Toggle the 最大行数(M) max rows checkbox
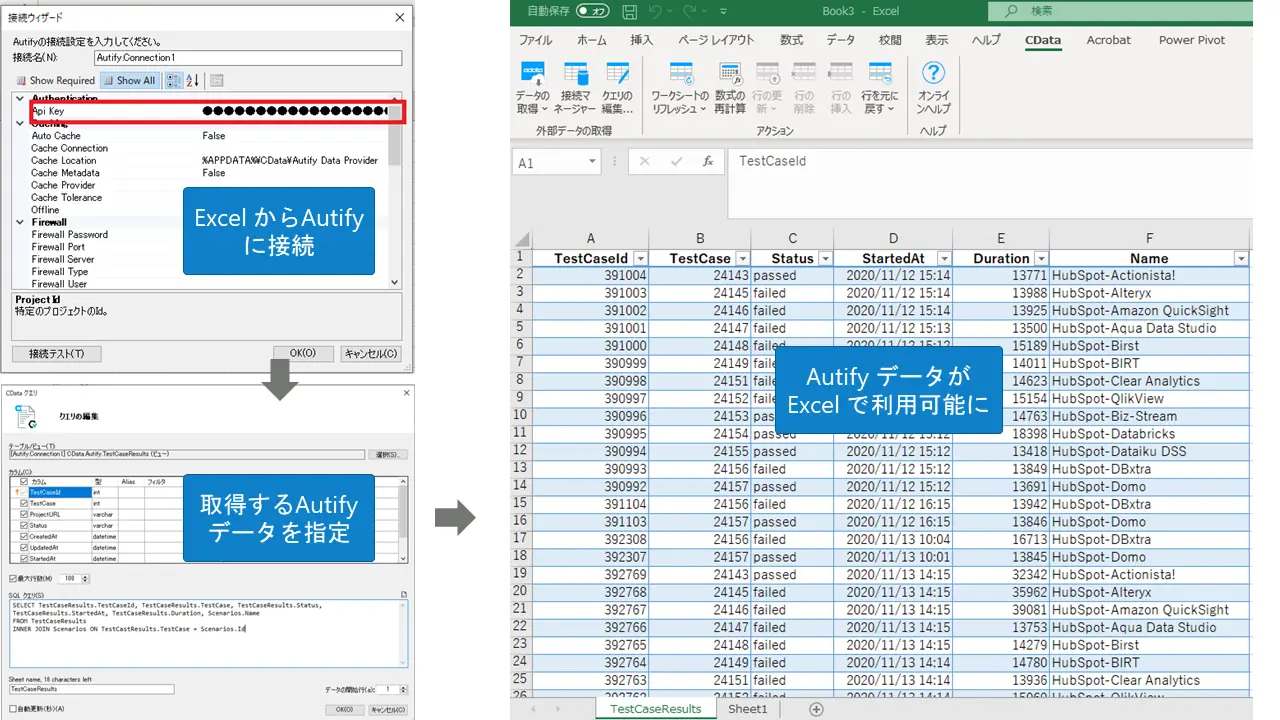 click(13, 578)
